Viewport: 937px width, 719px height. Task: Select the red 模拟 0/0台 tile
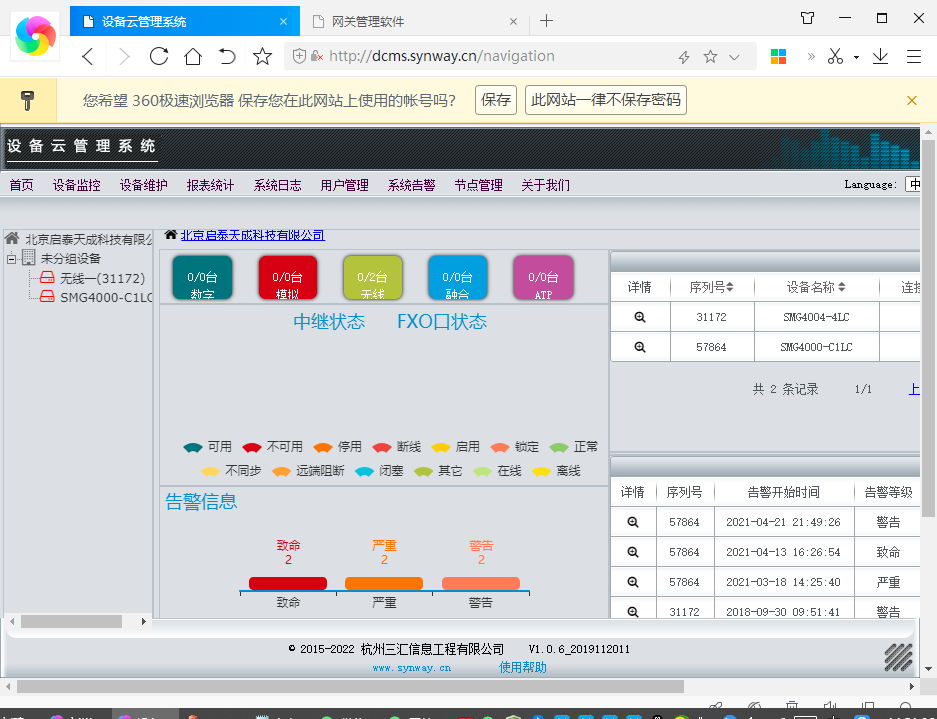287,278
